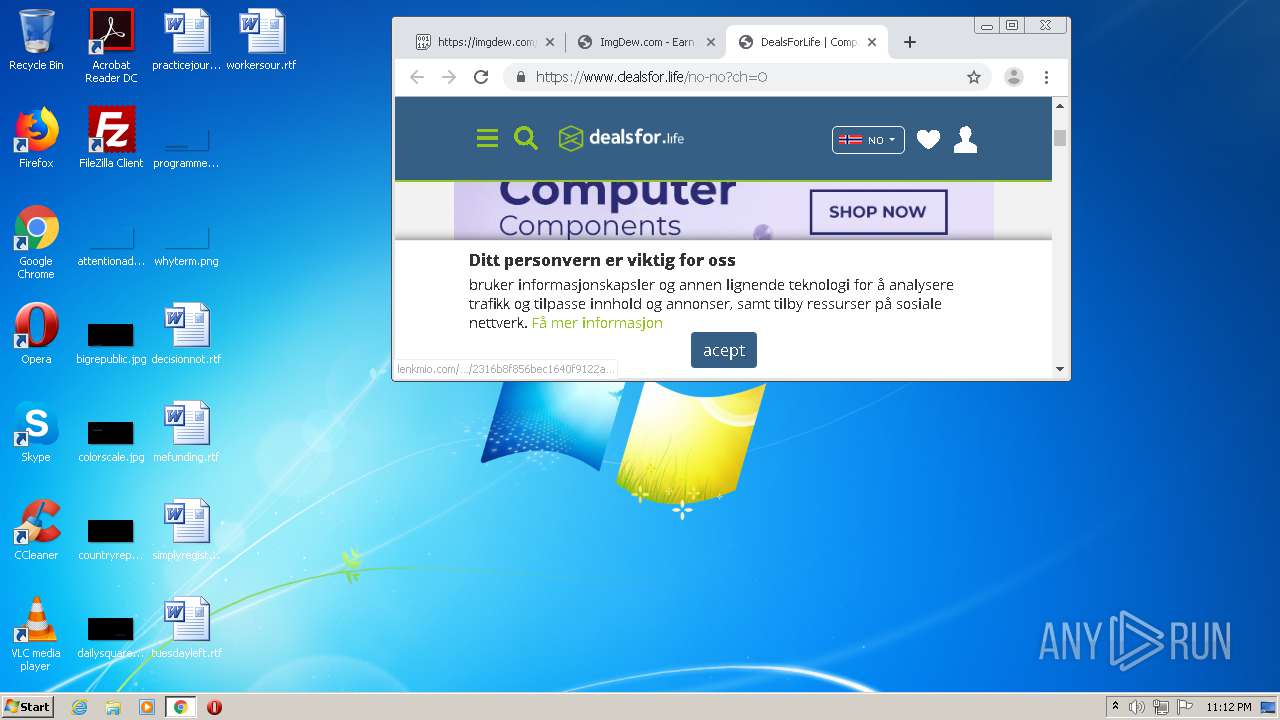Viewport: 1280px width, 720px height.
Task: Reload the page in Chrome
Action: 481,77
